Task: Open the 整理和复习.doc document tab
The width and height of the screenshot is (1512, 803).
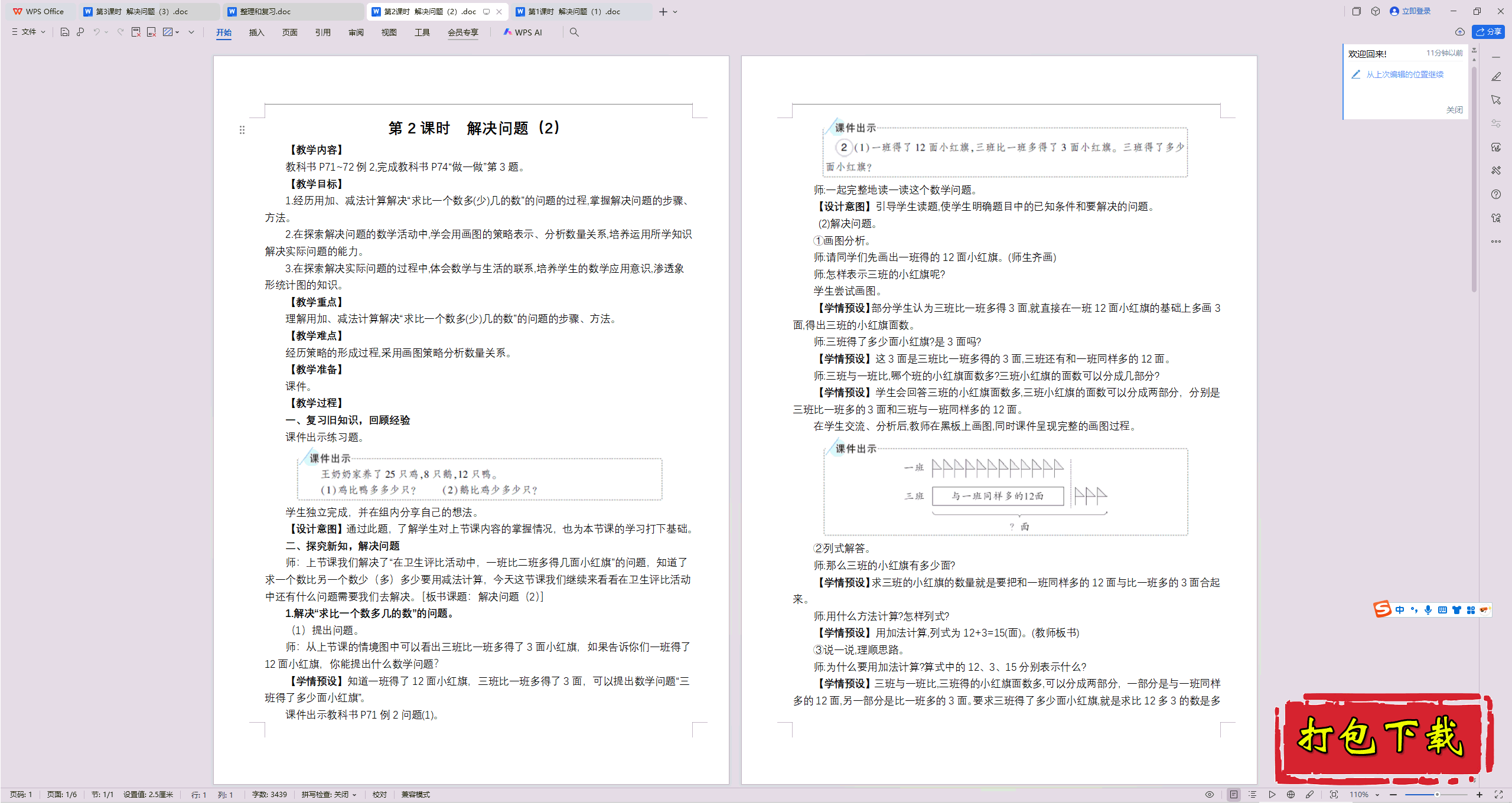Action: [x=265, y=11]
